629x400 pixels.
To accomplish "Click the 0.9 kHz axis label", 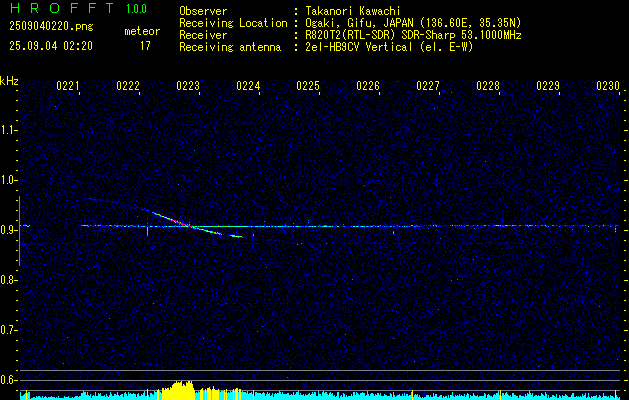I will 8,230.
